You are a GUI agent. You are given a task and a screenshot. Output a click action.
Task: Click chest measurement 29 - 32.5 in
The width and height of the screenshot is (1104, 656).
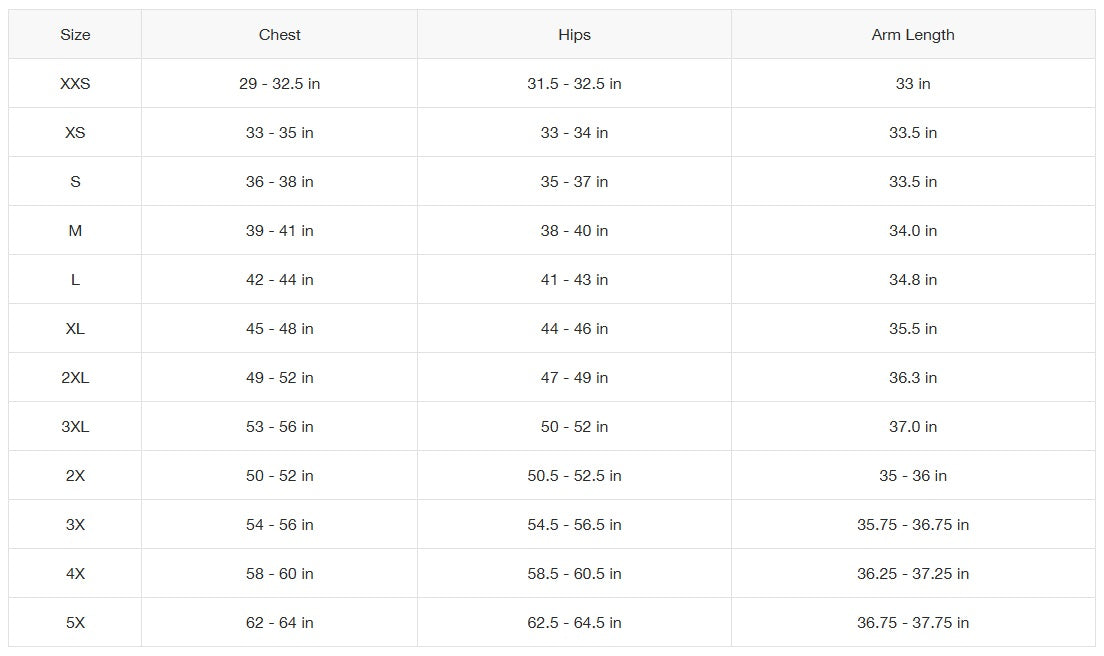tap(280, 84)
